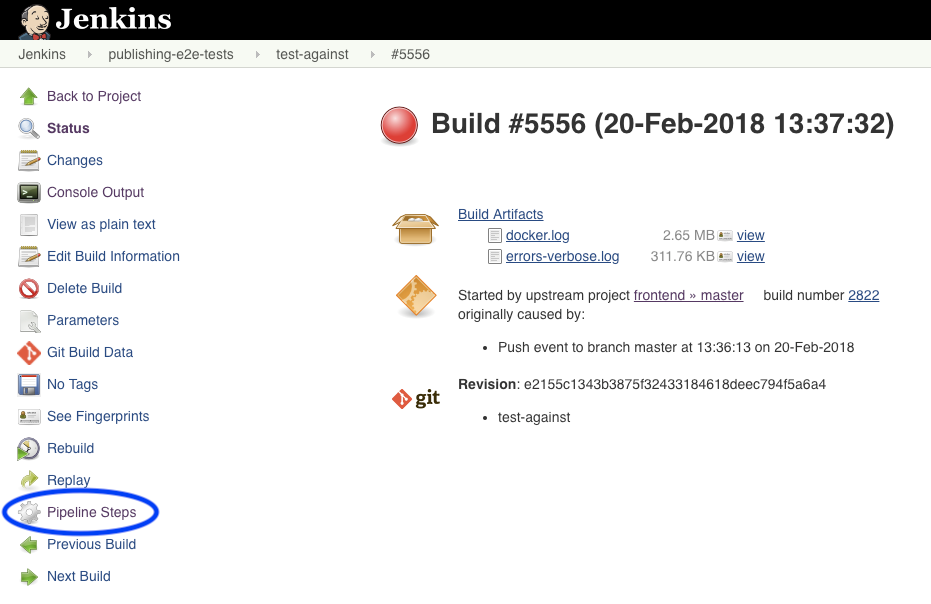
Task: Download the docker.log artifact
Action: click(x=537, y=236)
